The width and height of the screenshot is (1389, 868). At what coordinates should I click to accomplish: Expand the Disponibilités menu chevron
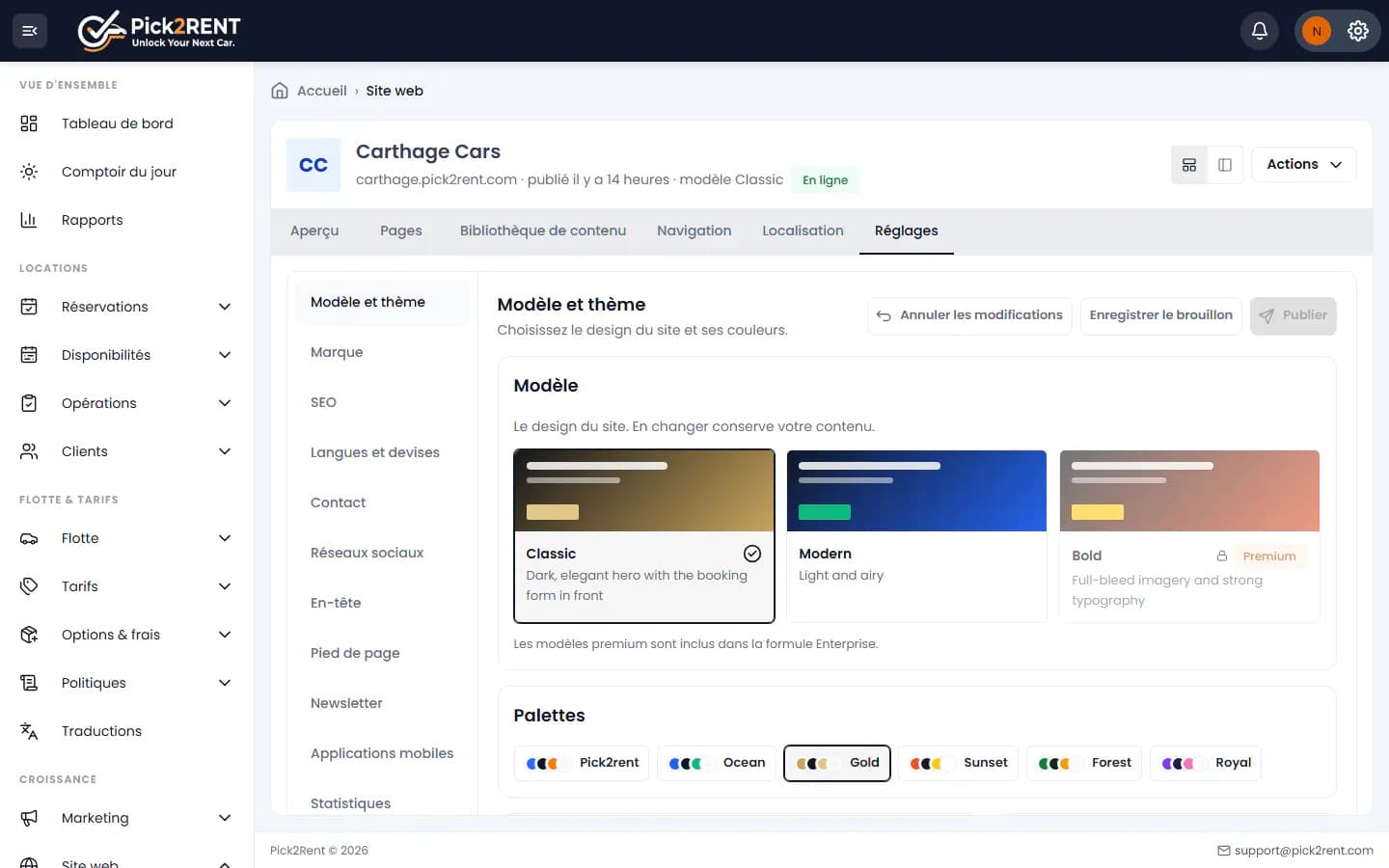click(225, 355)
